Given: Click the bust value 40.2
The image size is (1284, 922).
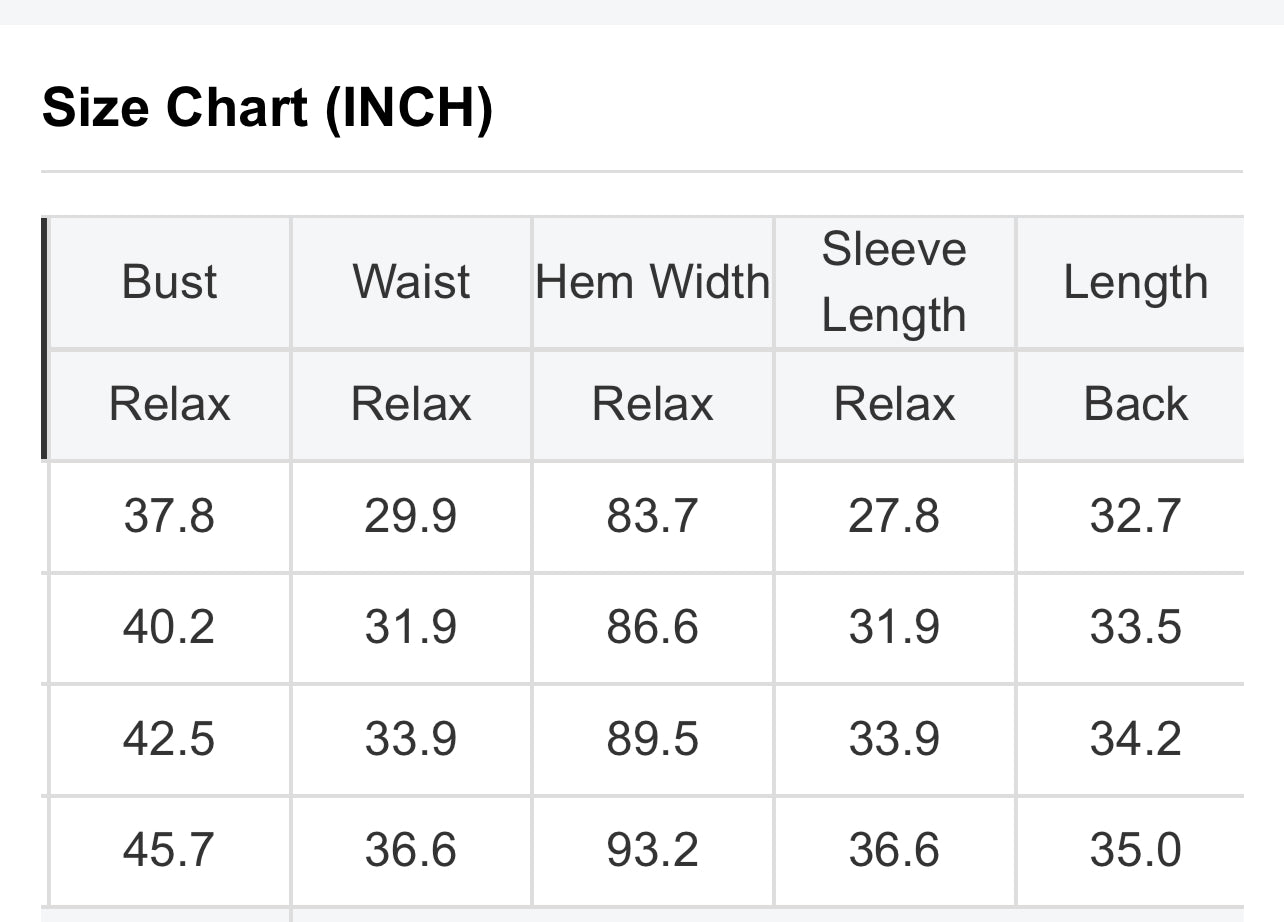Looking at the screenshot, I should coord(169,627).
